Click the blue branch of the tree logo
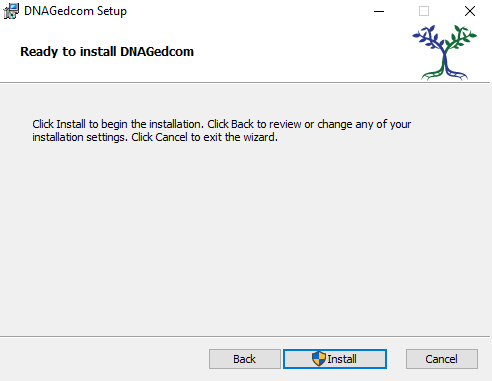 click(429, 39)
